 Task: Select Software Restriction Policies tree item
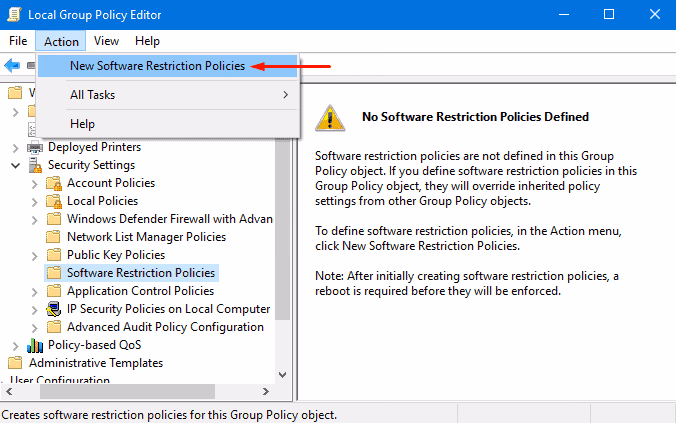[141, 273]
